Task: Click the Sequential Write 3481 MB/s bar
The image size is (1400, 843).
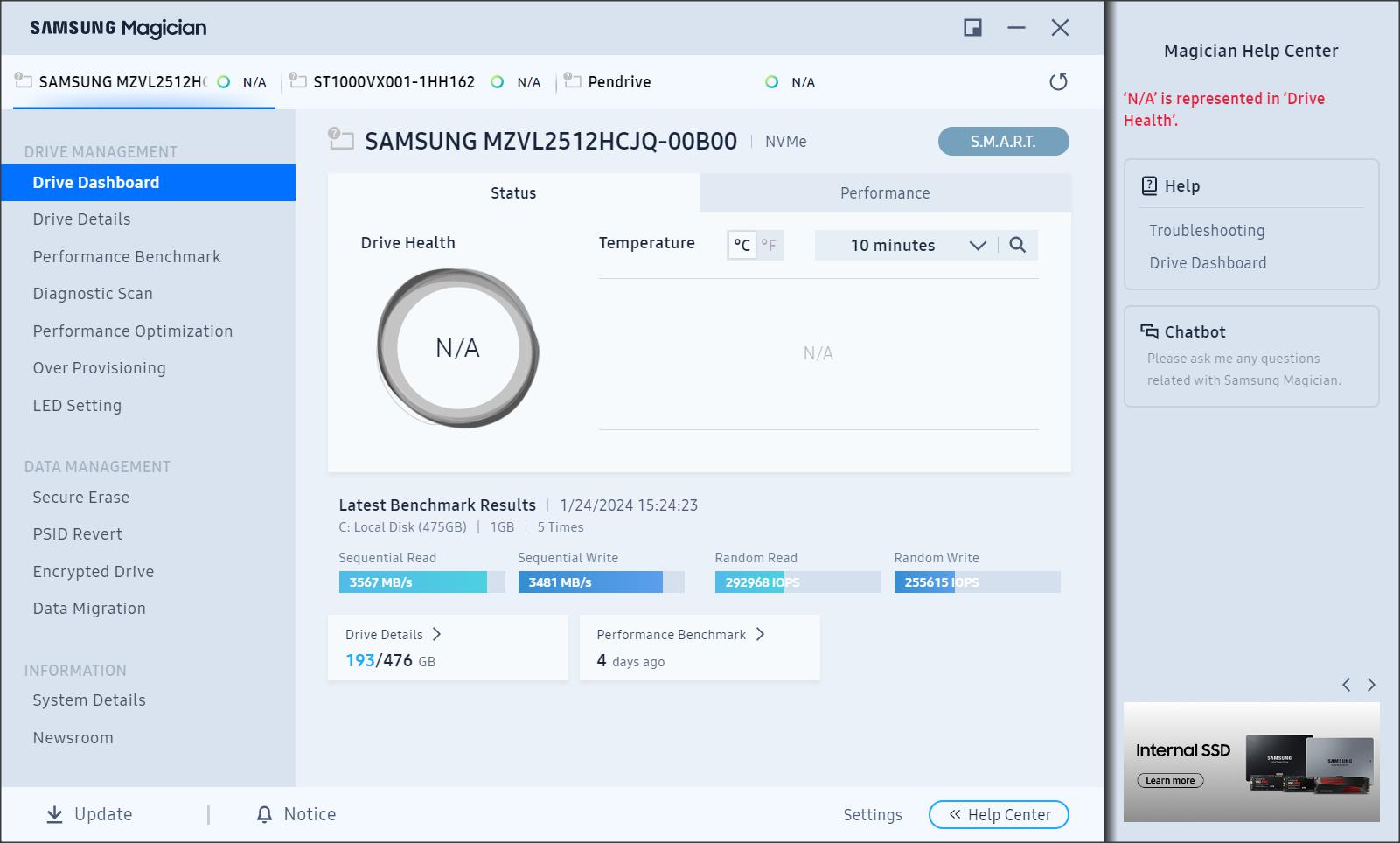Action: tap(601, 582)
